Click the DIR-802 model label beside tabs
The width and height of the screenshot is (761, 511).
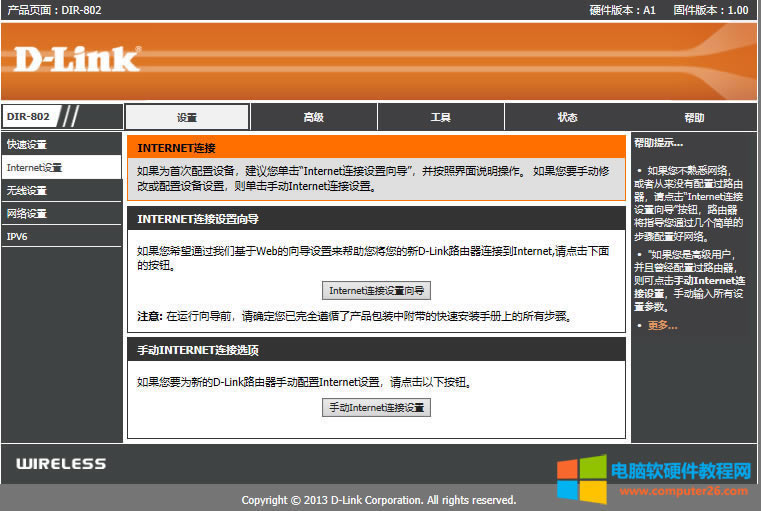27,116
